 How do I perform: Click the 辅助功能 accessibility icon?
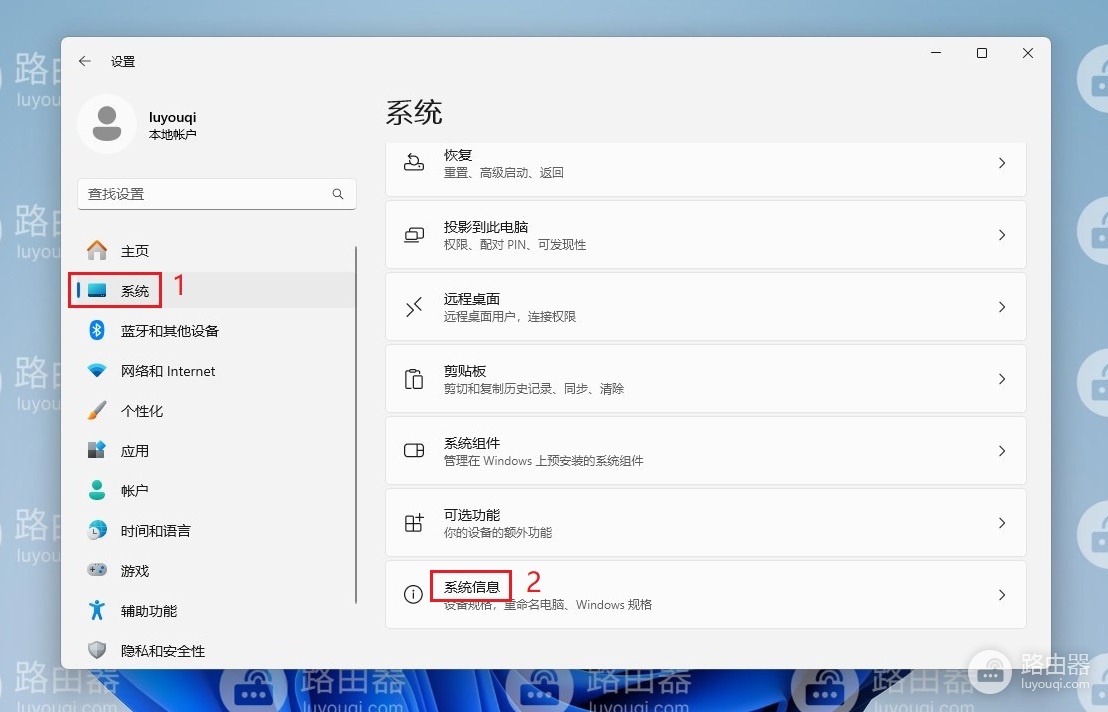tap(97, 610)
